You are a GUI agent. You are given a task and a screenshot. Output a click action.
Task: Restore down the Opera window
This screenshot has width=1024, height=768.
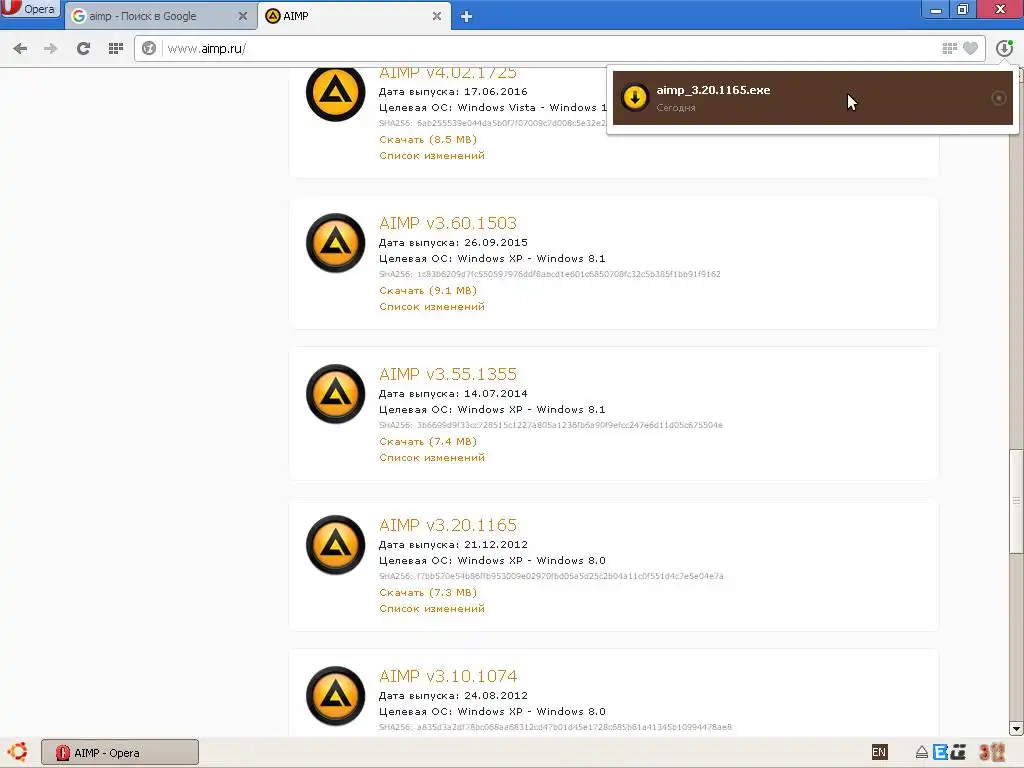[x=963, y=9]
